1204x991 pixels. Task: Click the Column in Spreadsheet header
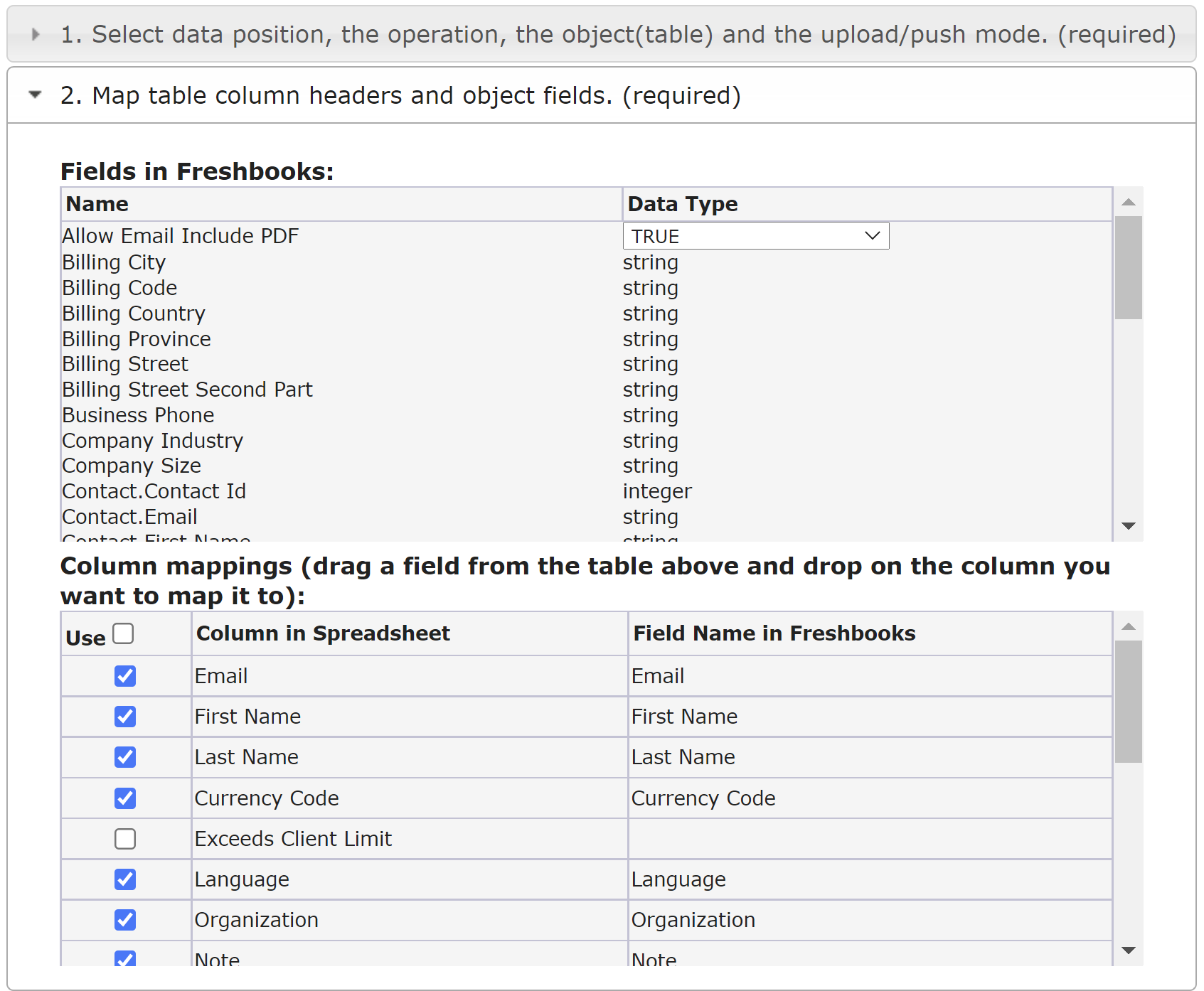[x=410, y=633]
